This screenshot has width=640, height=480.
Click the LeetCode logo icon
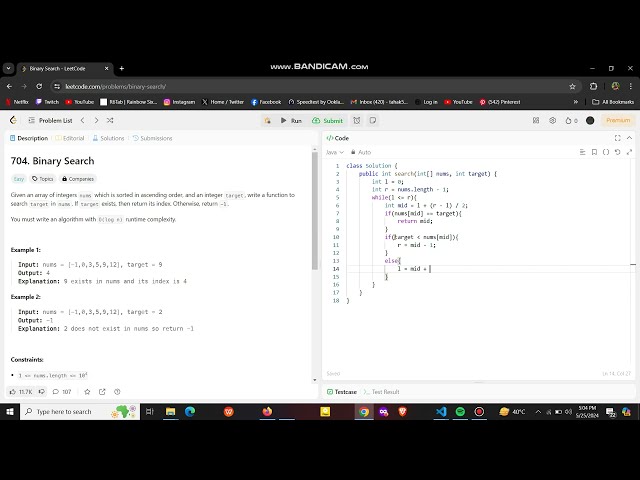[13, 120]
